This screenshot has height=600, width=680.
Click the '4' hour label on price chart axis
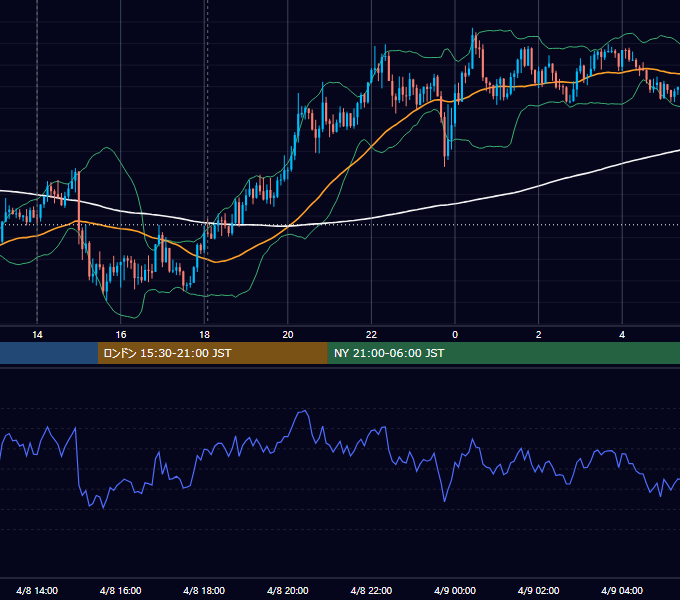tap(622, 335)
